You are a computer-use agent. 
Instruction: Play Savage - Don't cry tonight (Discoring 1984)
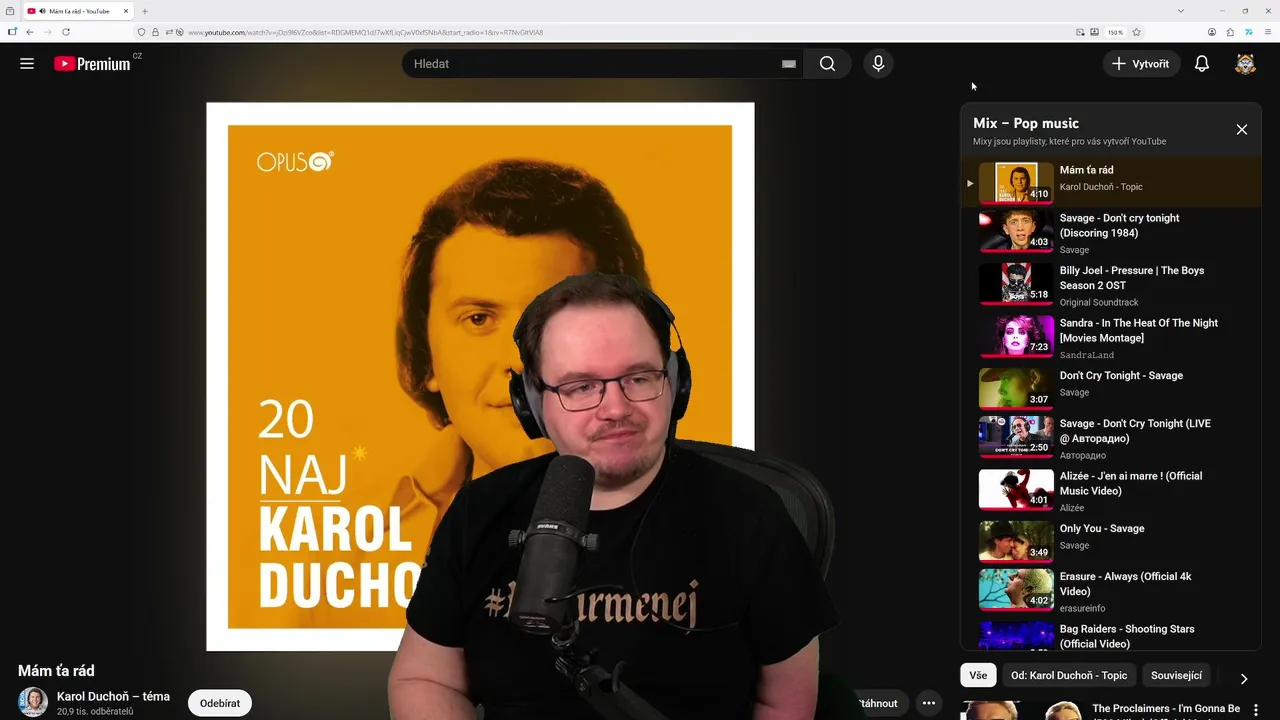1110,232
